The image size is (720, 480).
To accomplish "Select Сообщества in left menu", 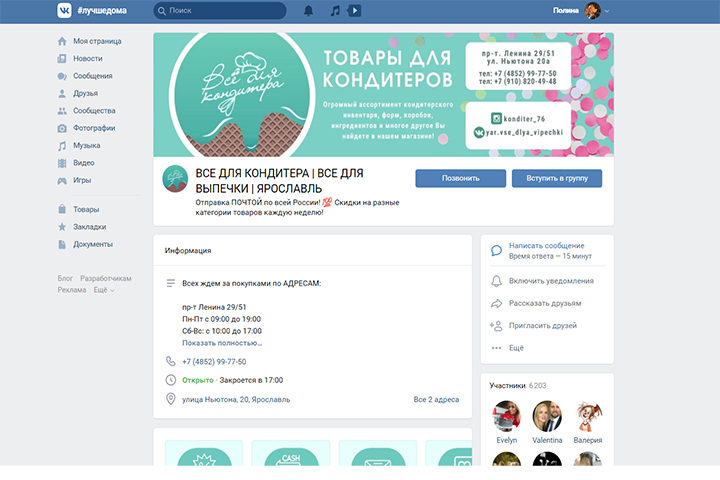I will [94, 111].
